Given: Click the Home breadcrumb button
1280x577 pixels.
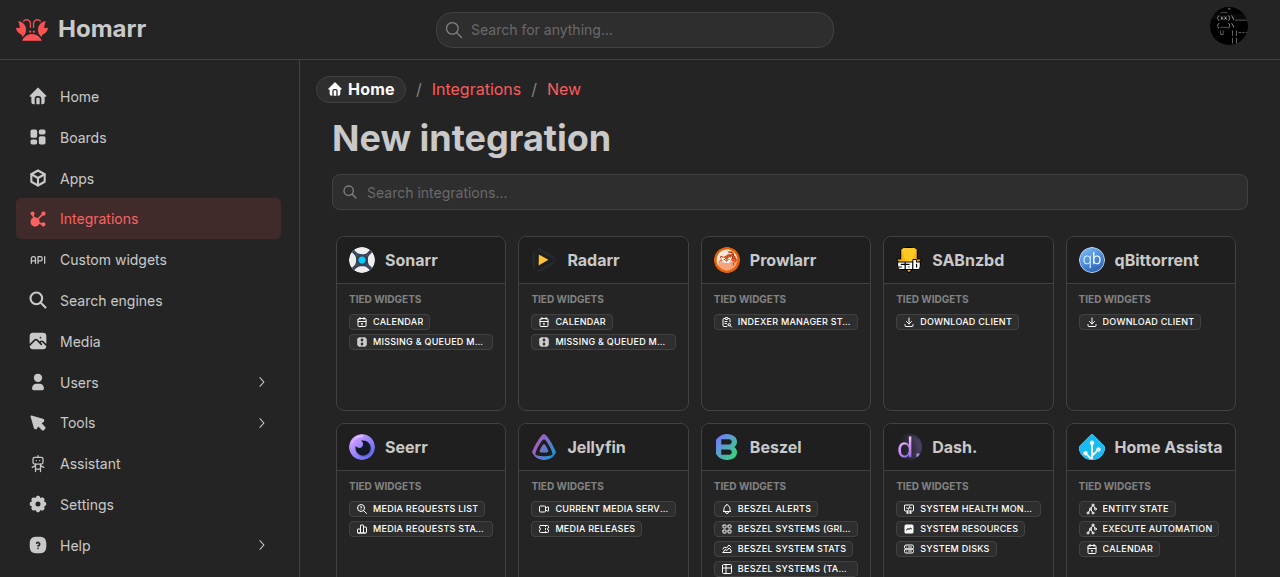Looking at the screenshot, I should 361,89.
